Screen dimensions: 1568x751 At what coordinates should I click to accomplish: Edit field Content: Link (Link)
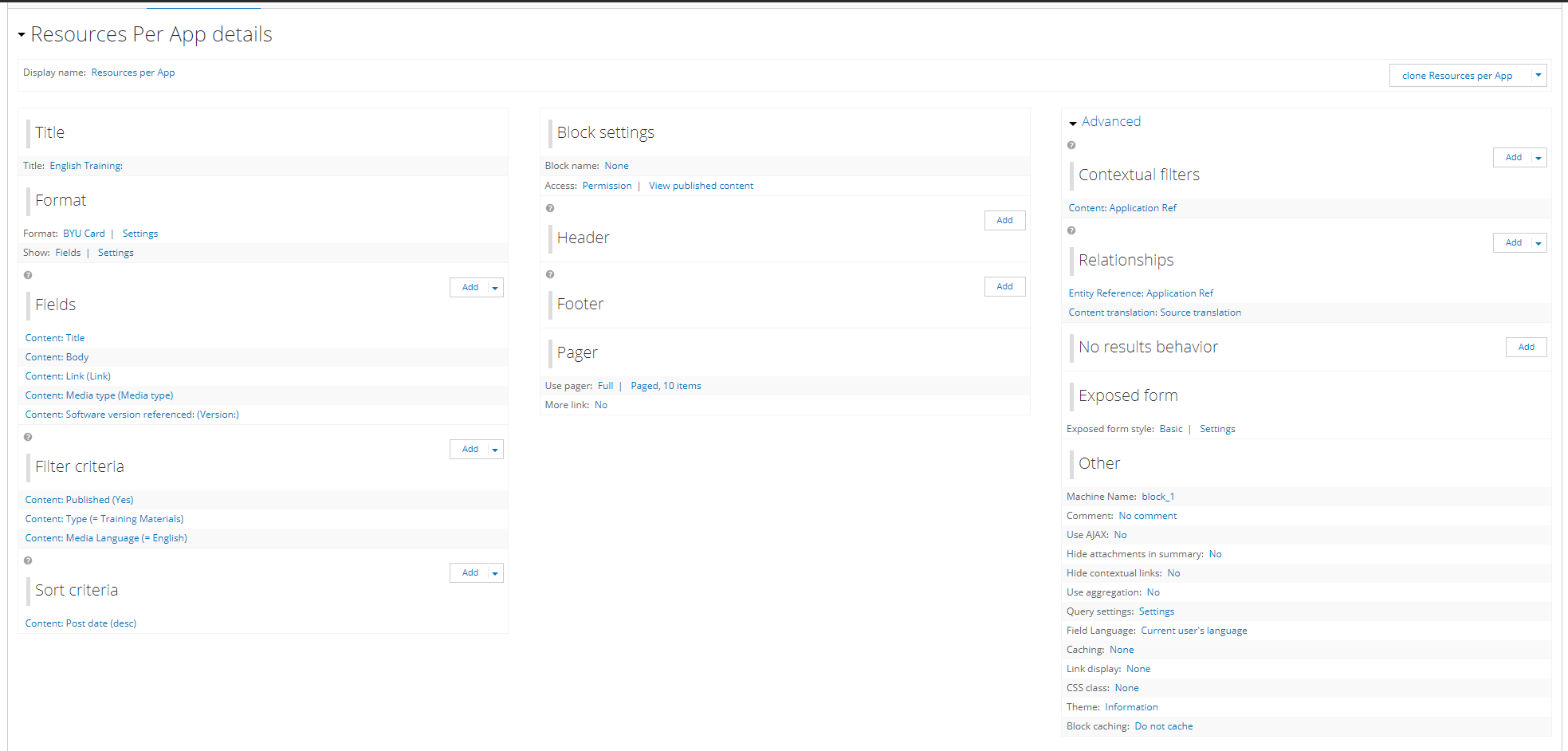point(68,376)
